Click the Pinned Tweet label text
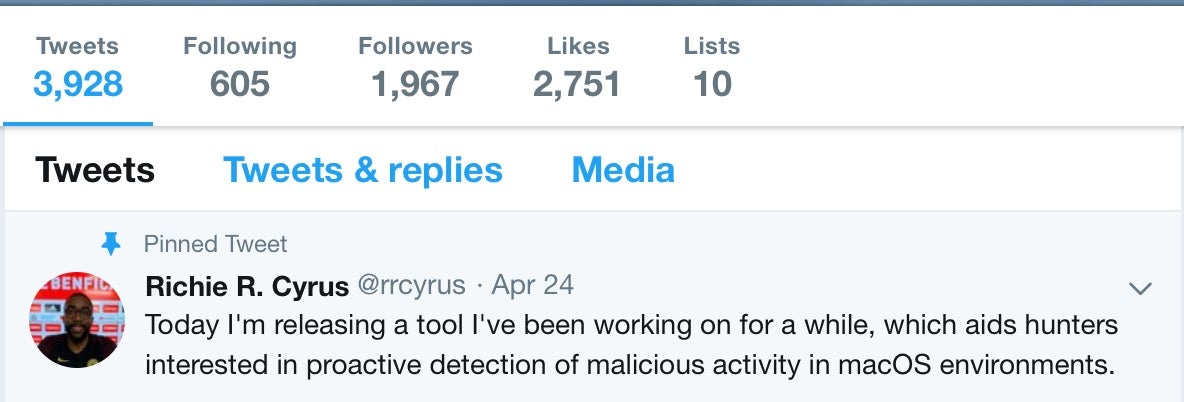1184x402 pixels. click(x=215, y=243)
